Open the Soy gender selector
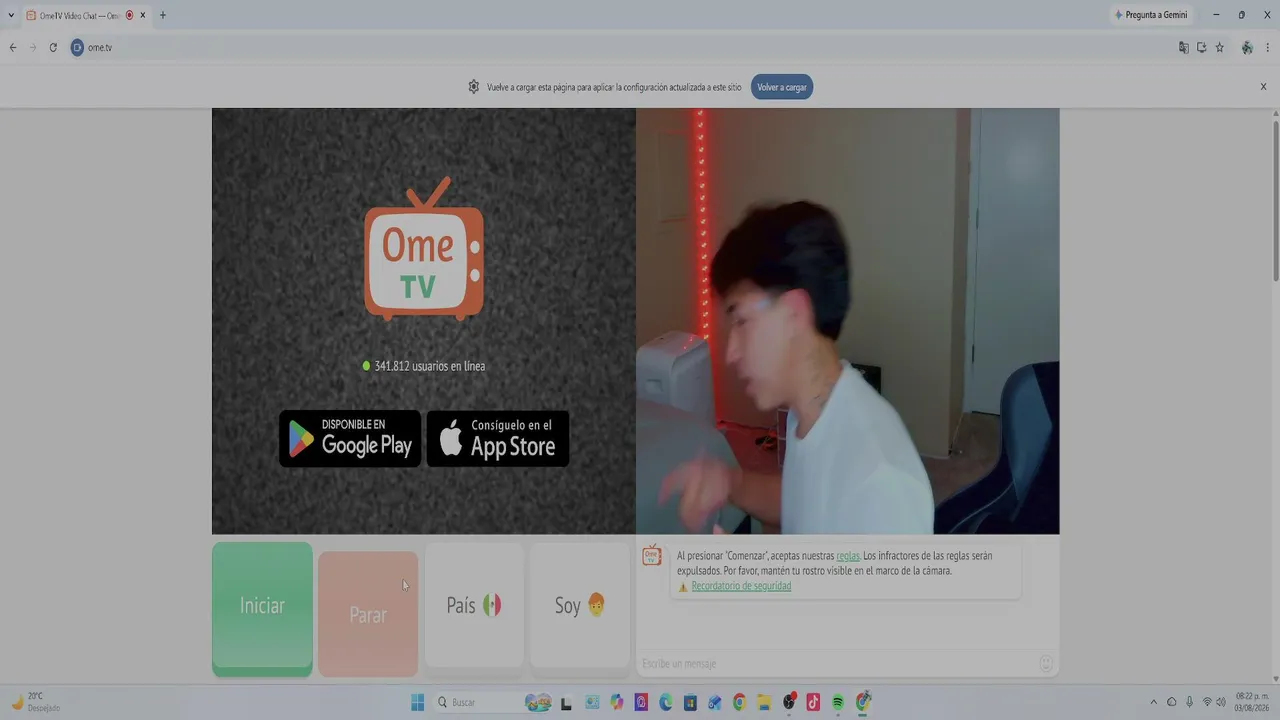 click(x=580, y=605)
